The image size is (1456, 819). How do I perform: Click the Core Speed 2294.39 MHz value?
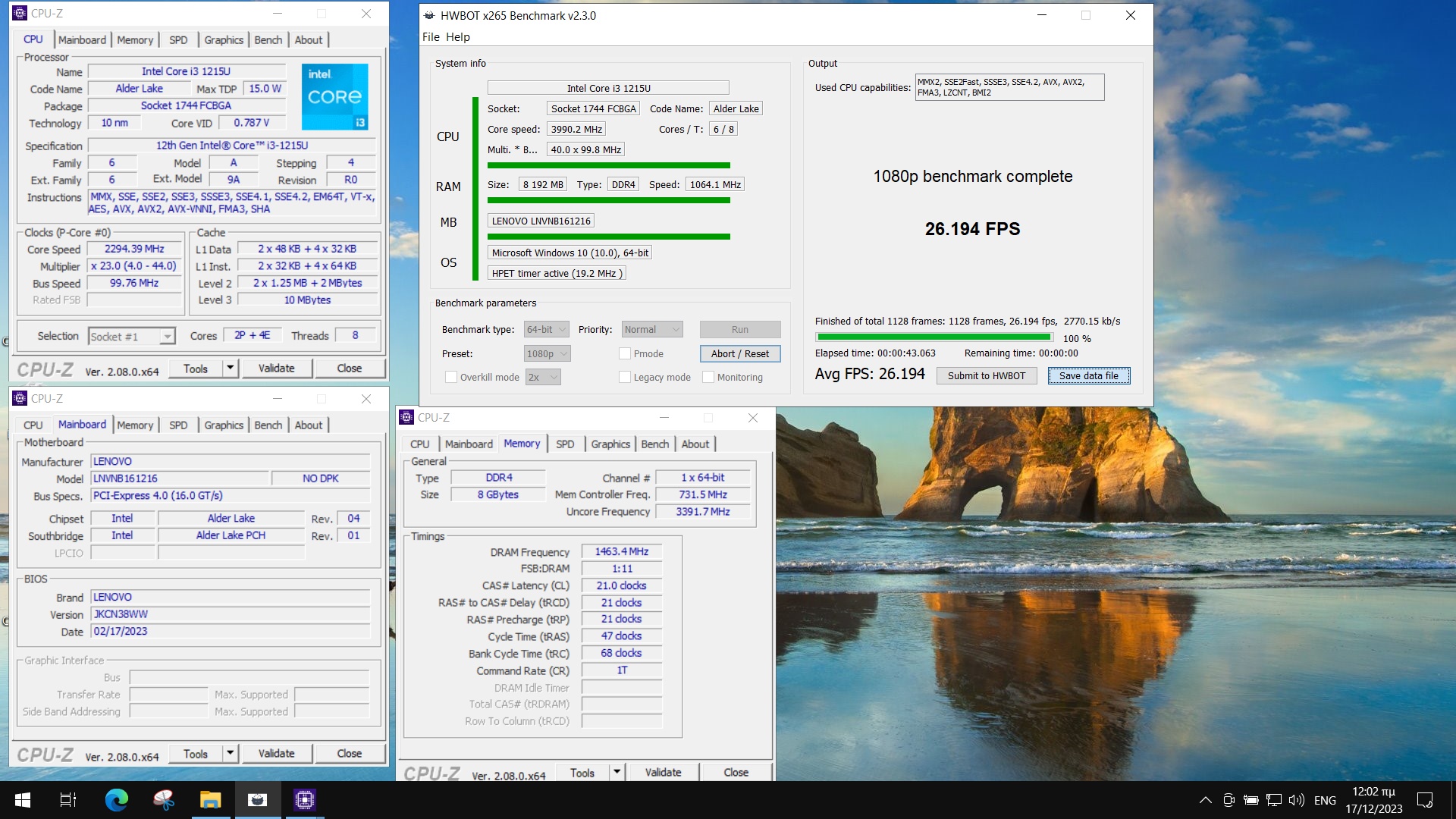[x=134, y=249]
